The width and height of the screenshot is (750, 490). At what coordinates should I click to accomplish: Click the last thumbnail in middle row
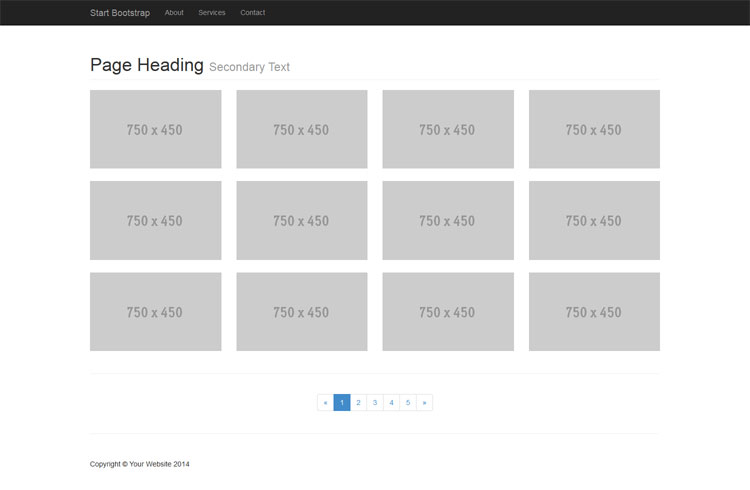click(x=594, y=220)
